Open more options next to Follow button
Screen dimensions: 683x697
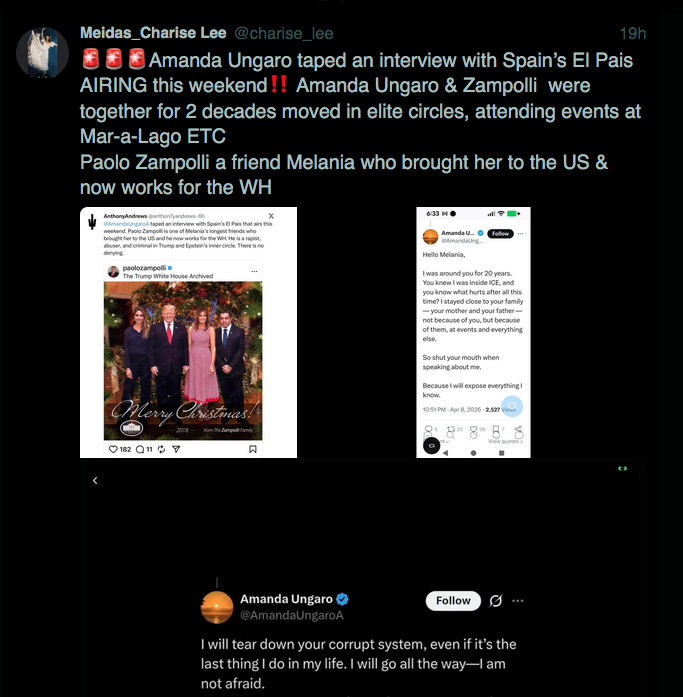[x=518, y=601]
